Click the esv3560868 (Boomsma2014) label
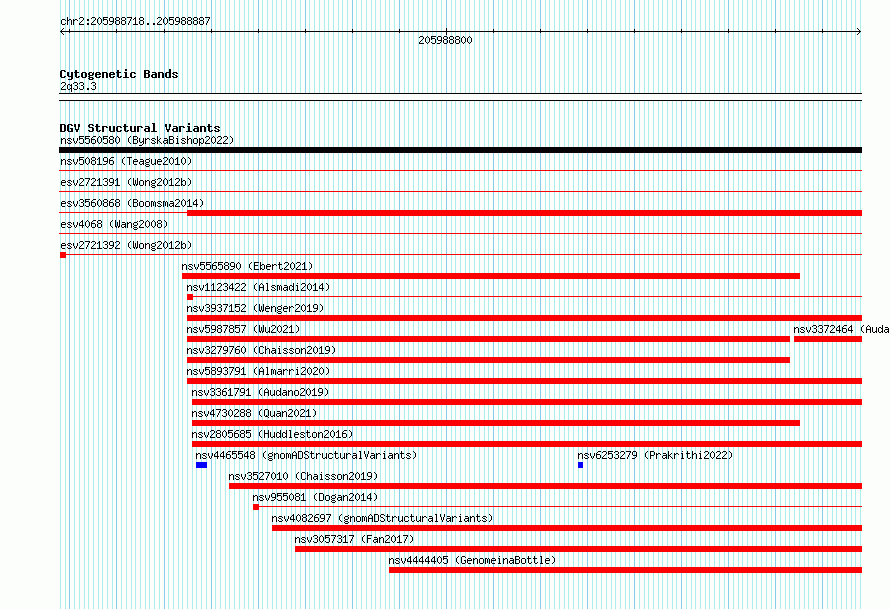This screenshot has height=609, width=890. tap(132, 203)
